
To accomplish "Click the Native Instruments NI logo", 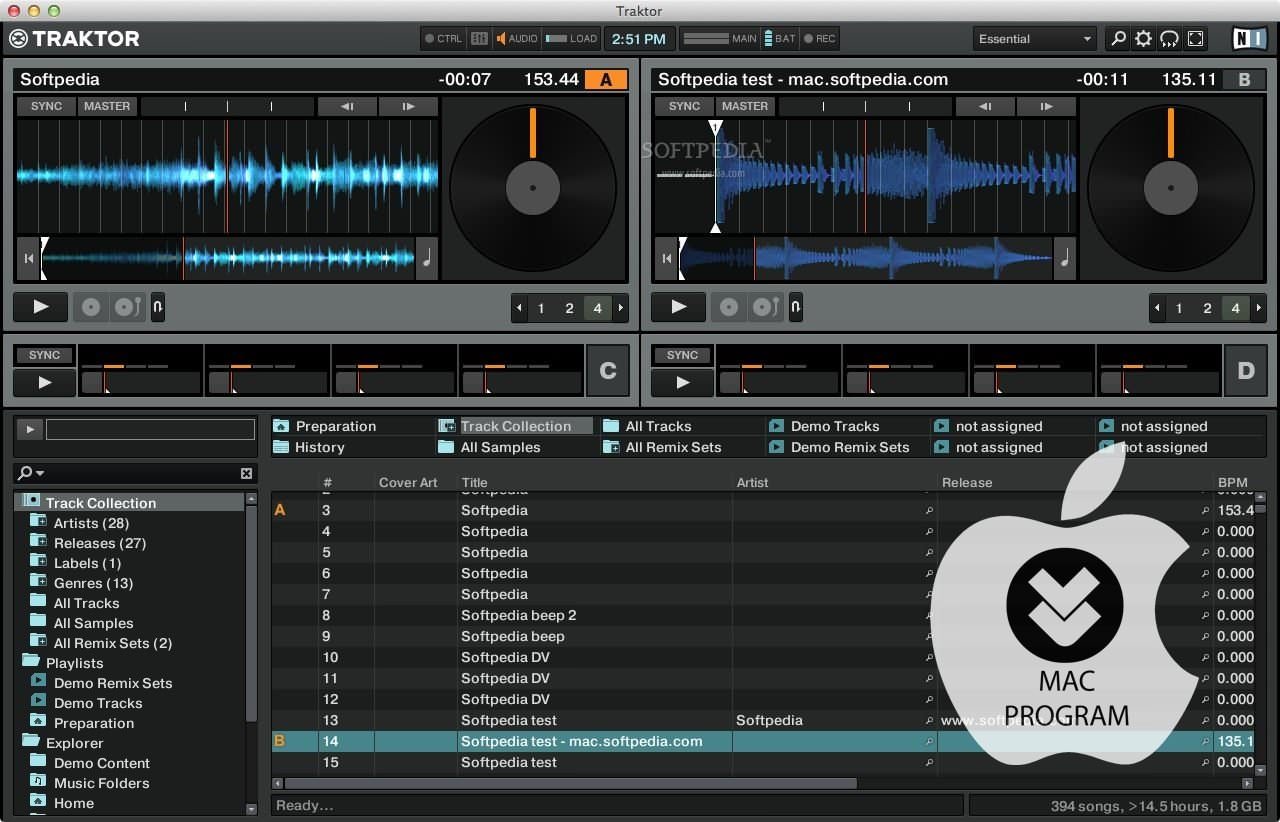I will tap(1249, 39).
